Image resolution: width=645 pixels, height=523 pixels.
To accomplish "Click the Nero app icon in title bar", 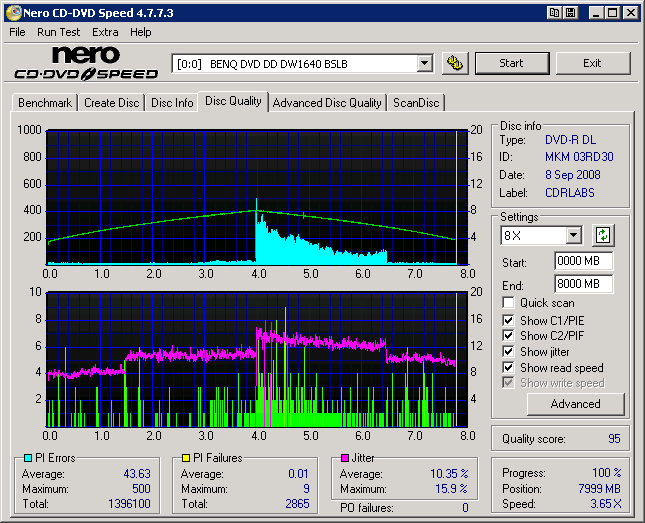I will [12, 13].
